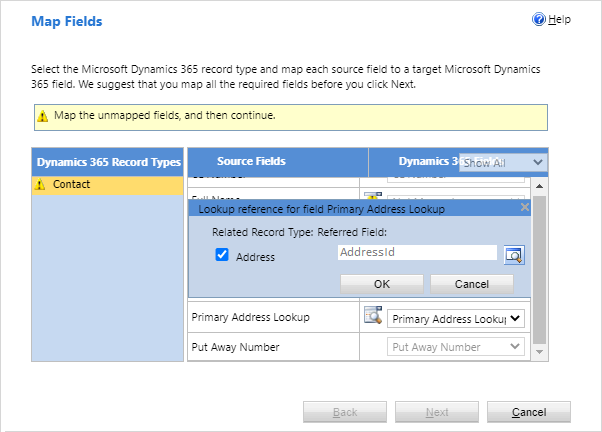Uncheck the Address checkbox

[x=222, y=256]
